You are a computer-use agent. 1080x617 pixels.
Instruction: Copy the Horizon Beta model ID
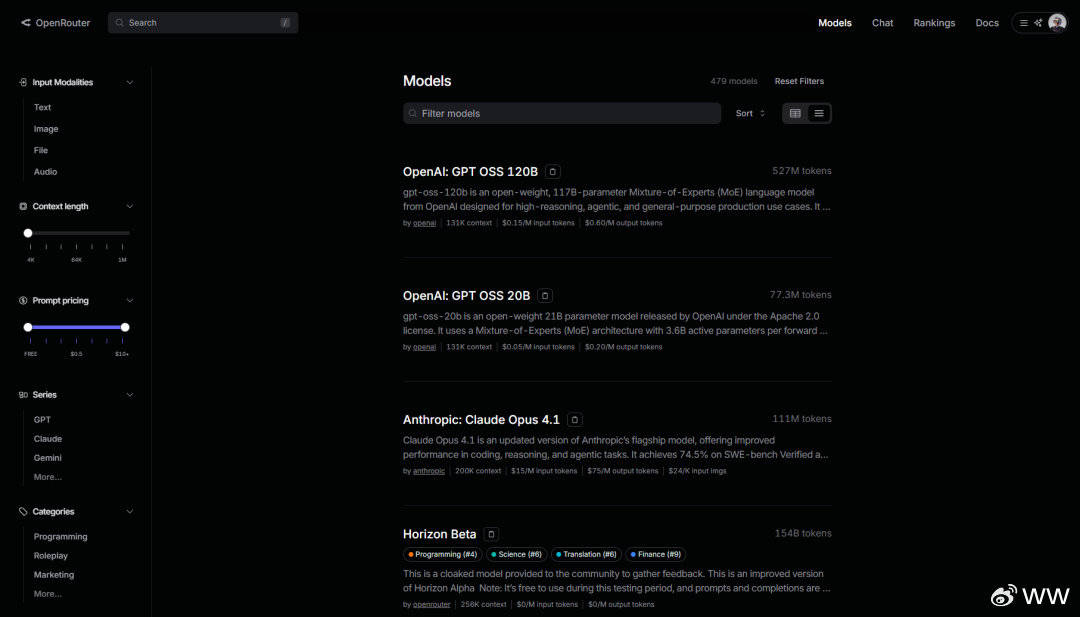point(491,534)
